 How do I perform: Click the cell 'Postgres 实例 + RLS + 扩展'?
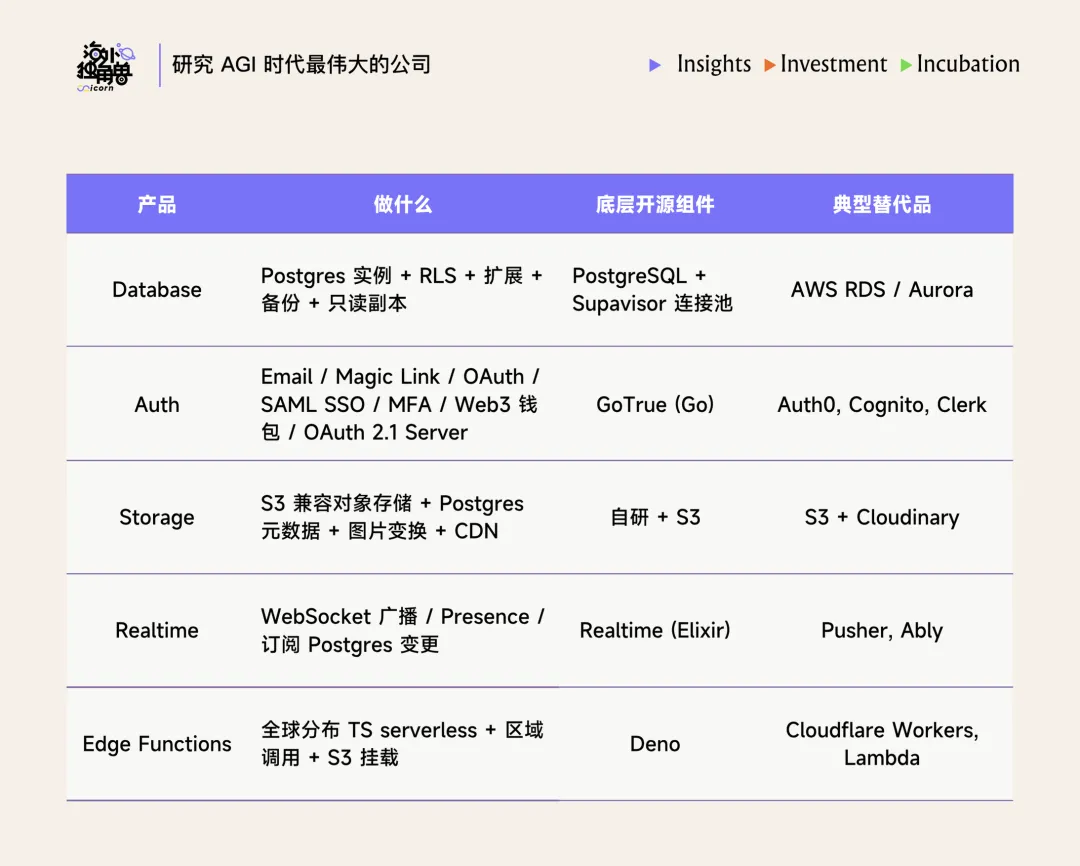(402, 289)
